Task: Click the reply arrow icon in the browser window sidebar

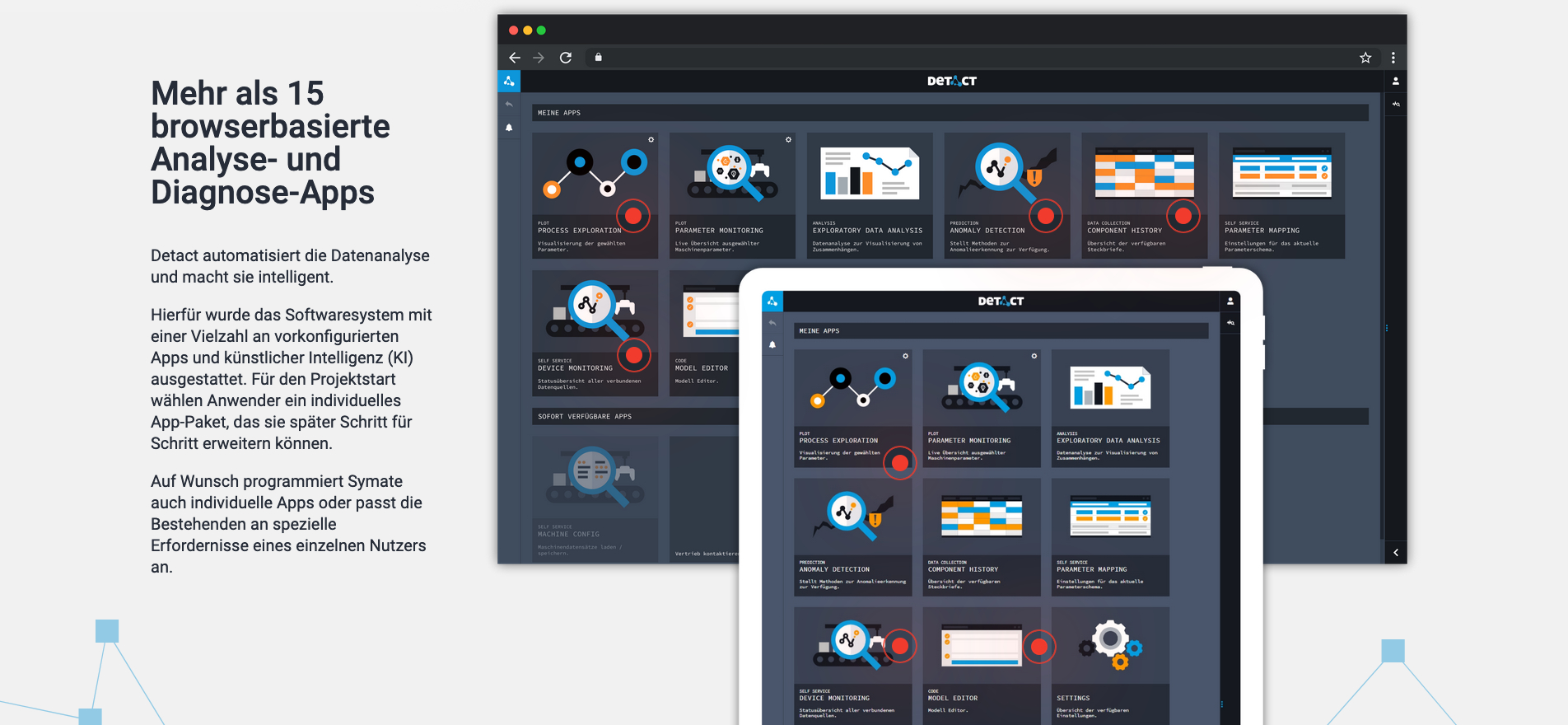Action: click(x=509, y=105)
